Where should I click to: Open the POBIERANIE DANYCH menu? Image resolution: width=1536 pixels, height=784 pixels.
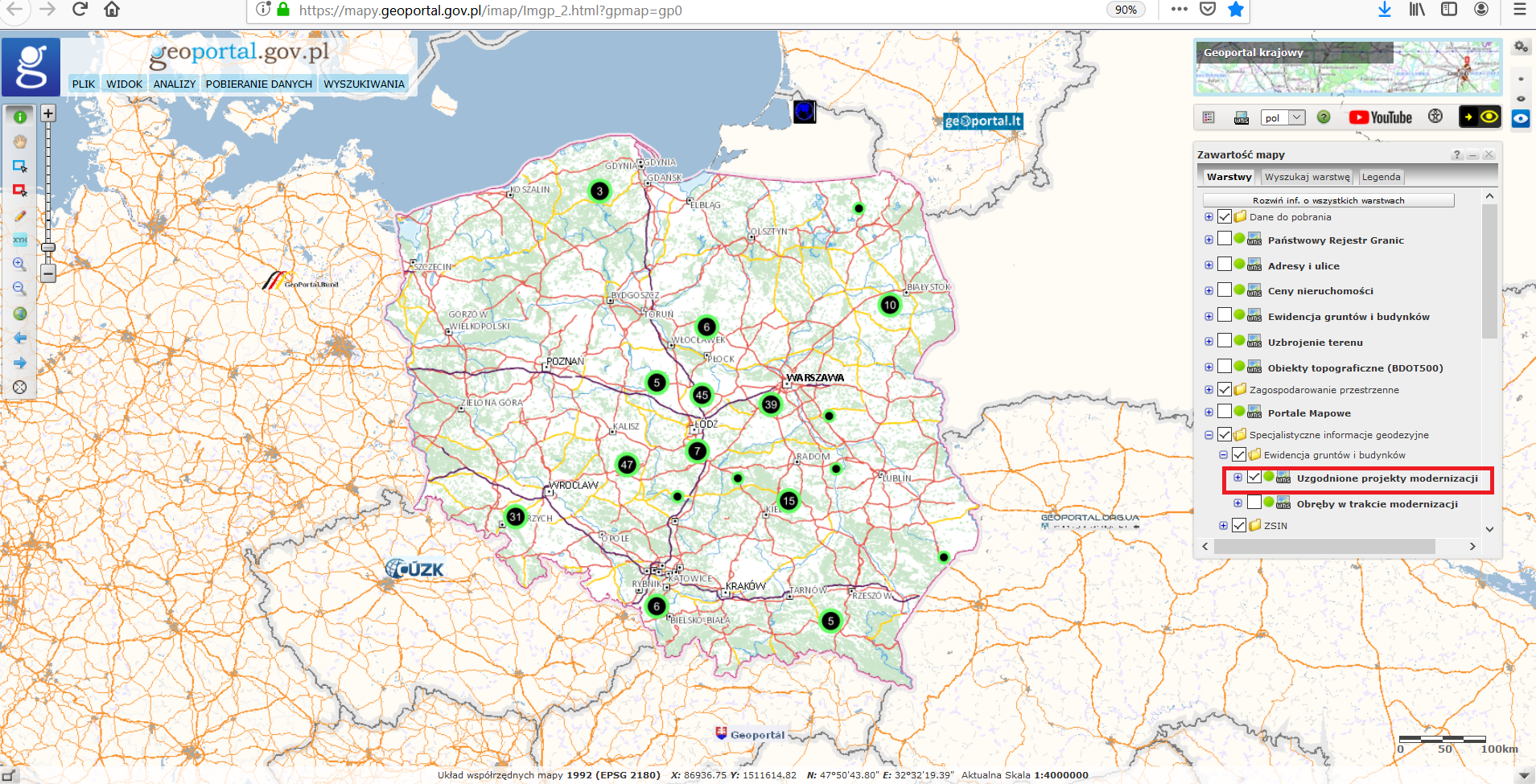pos(258,84)
